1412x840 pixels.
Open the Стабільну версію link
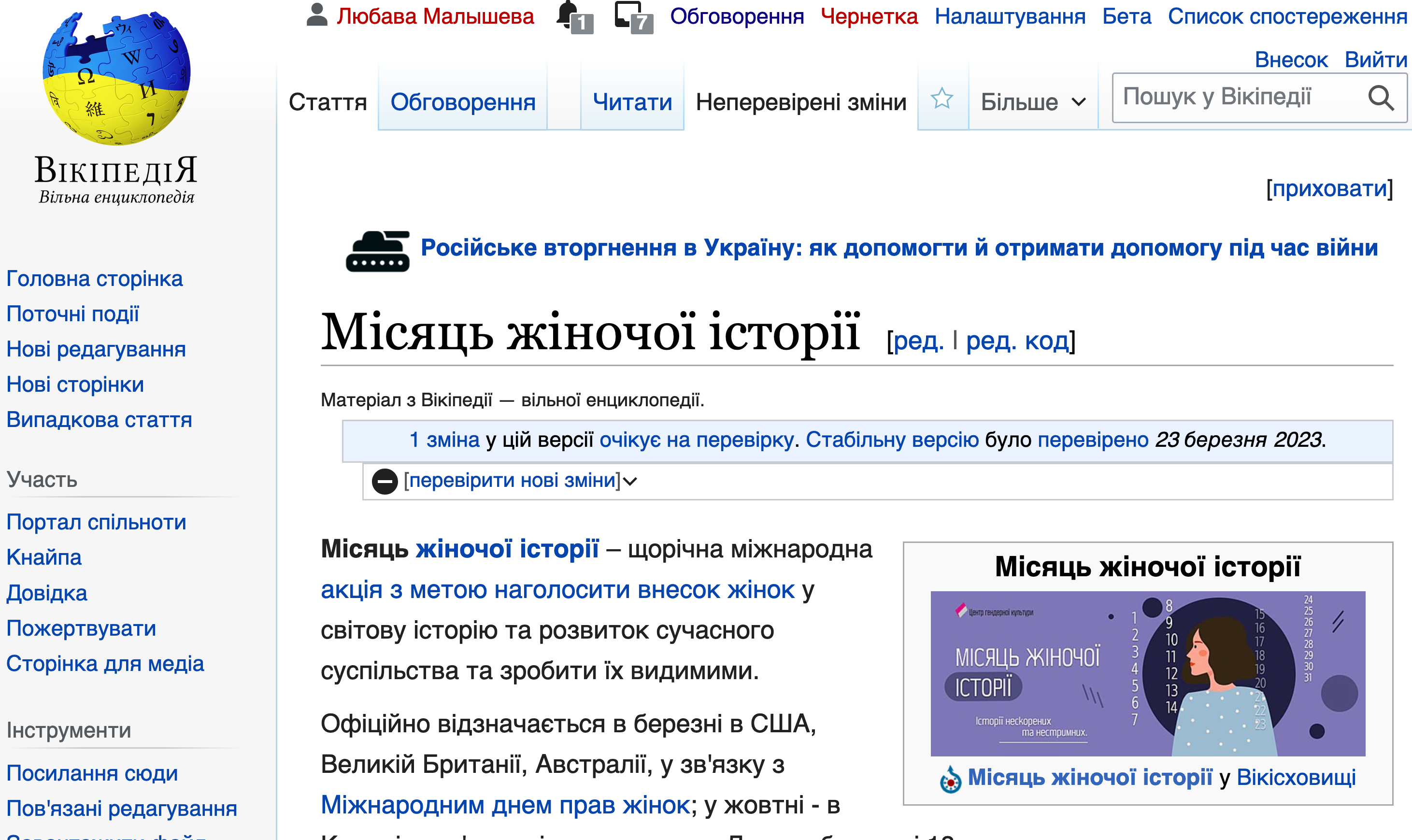coord(892,440)
